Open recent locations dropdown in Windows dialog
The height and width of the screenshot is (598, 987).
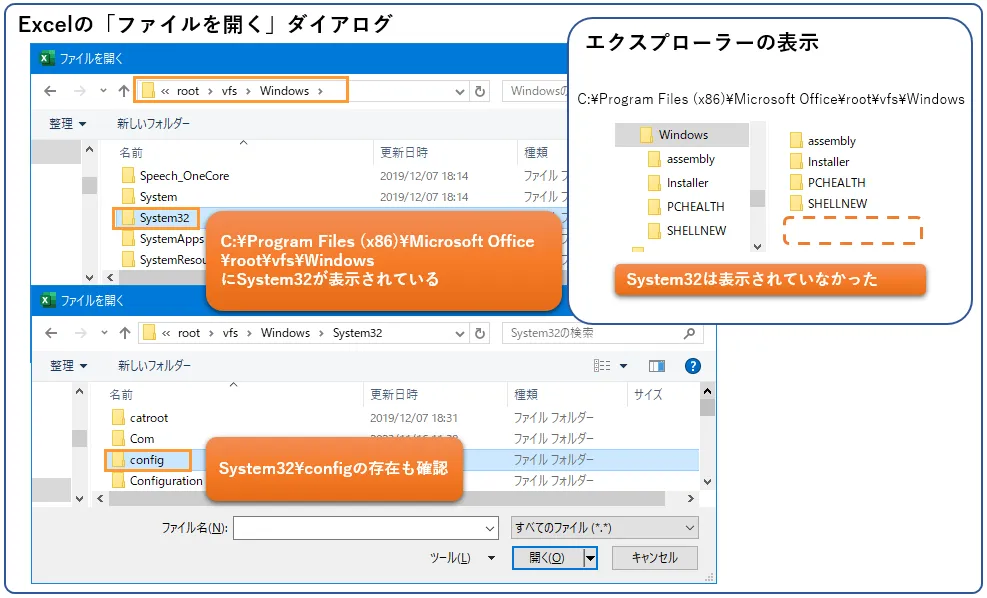(103, 91)
